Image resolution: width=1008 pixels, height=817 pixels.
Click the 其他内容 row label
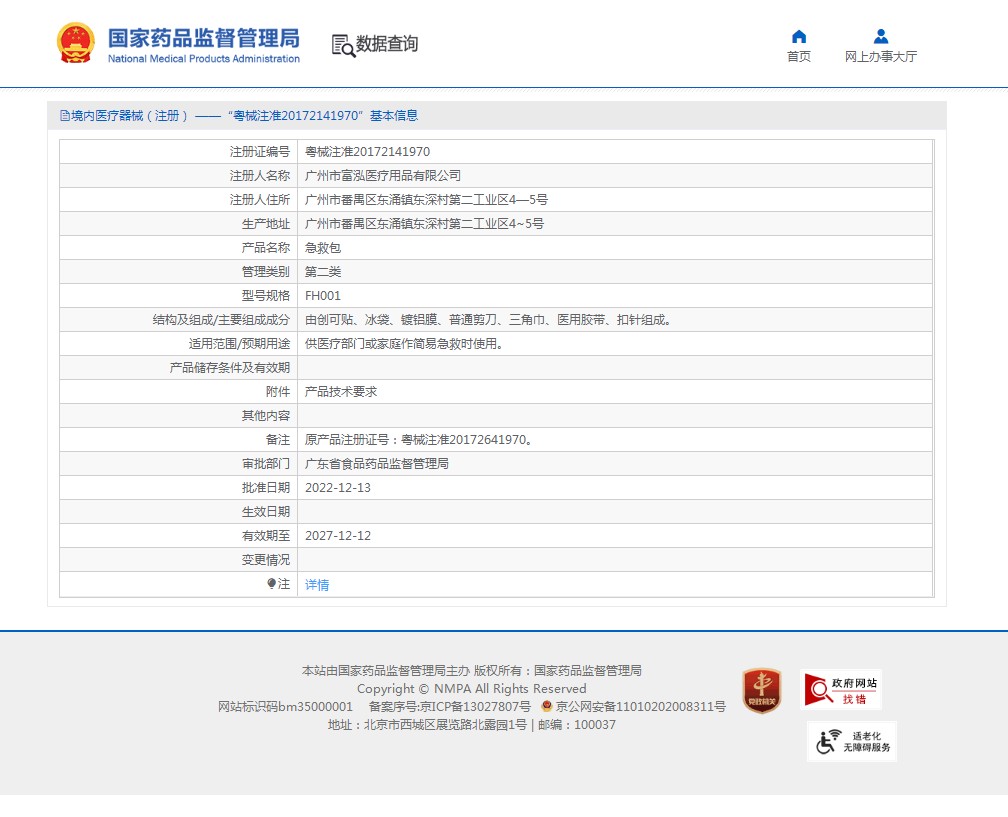click(266, 416)
